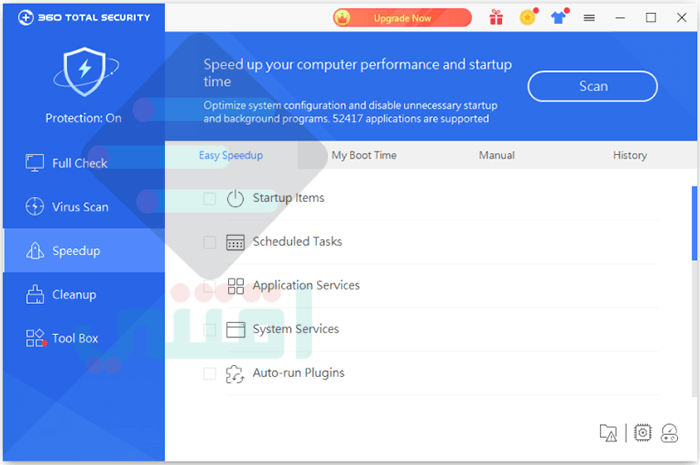Click the Startup Items label
700x465 pixels.
[288, 198]
